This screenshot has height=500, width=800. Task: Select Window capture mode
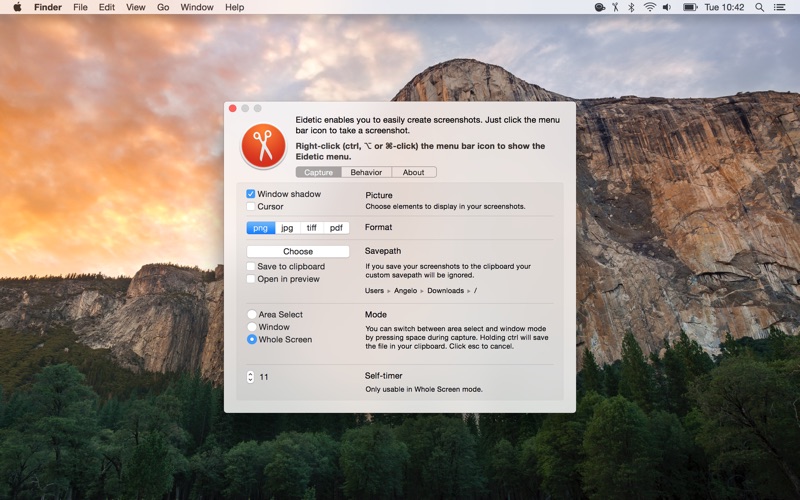252,327
